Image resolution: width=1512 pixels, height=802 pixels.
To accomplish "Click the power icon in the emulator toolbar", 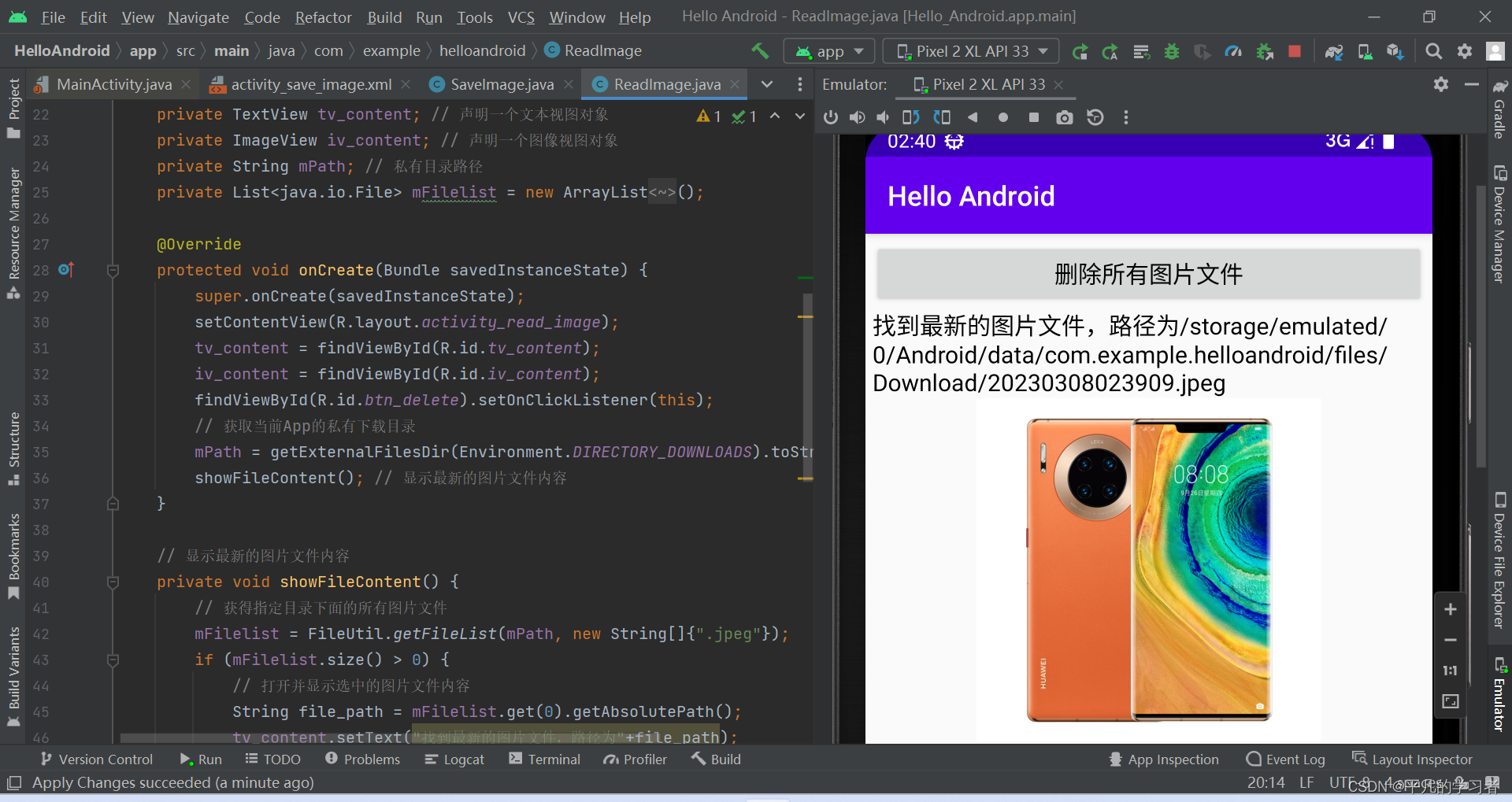I will coord(830,116).
